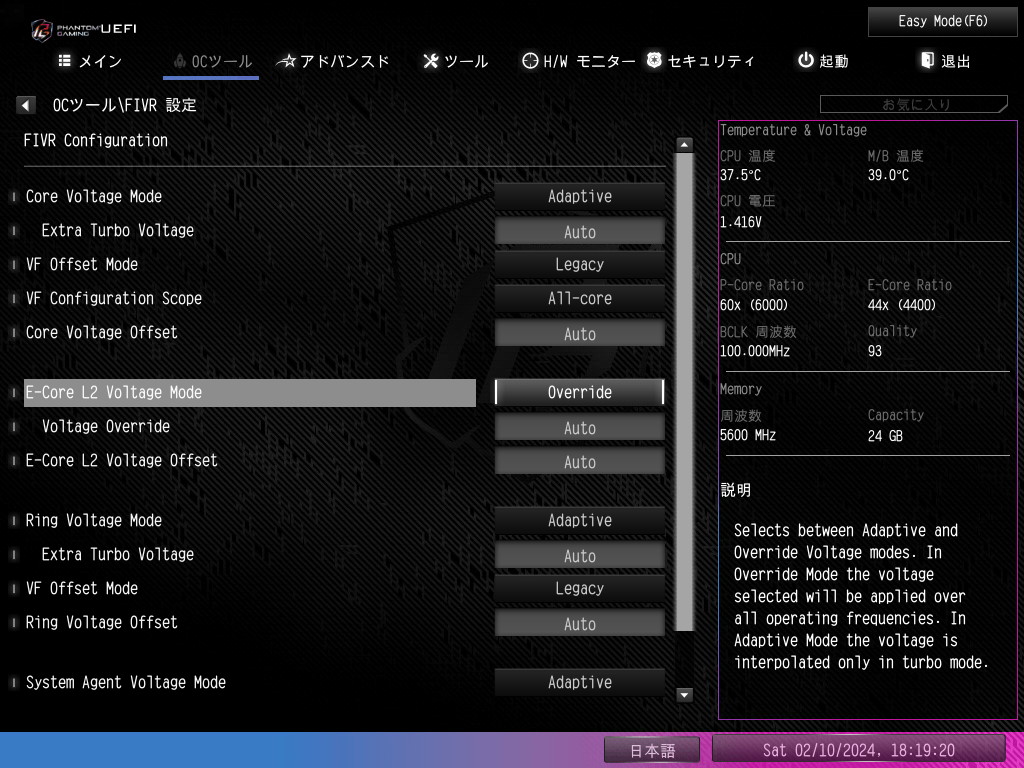Click the power icon of 起動
The height and width of the screenshot is (768, 1024).
coord(805,61)
